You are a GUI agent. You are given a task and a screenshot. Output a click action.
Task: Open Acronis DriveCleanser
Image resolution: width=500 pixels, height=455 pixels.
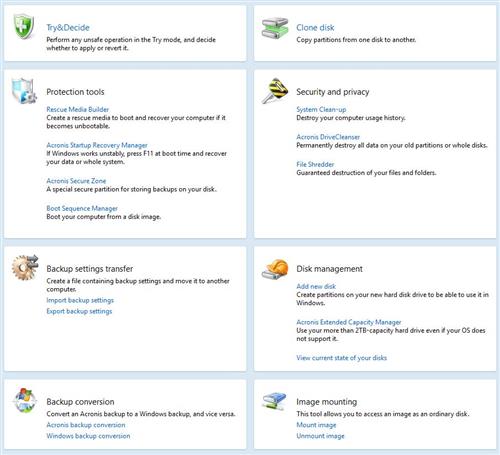(x=328, y=137)
